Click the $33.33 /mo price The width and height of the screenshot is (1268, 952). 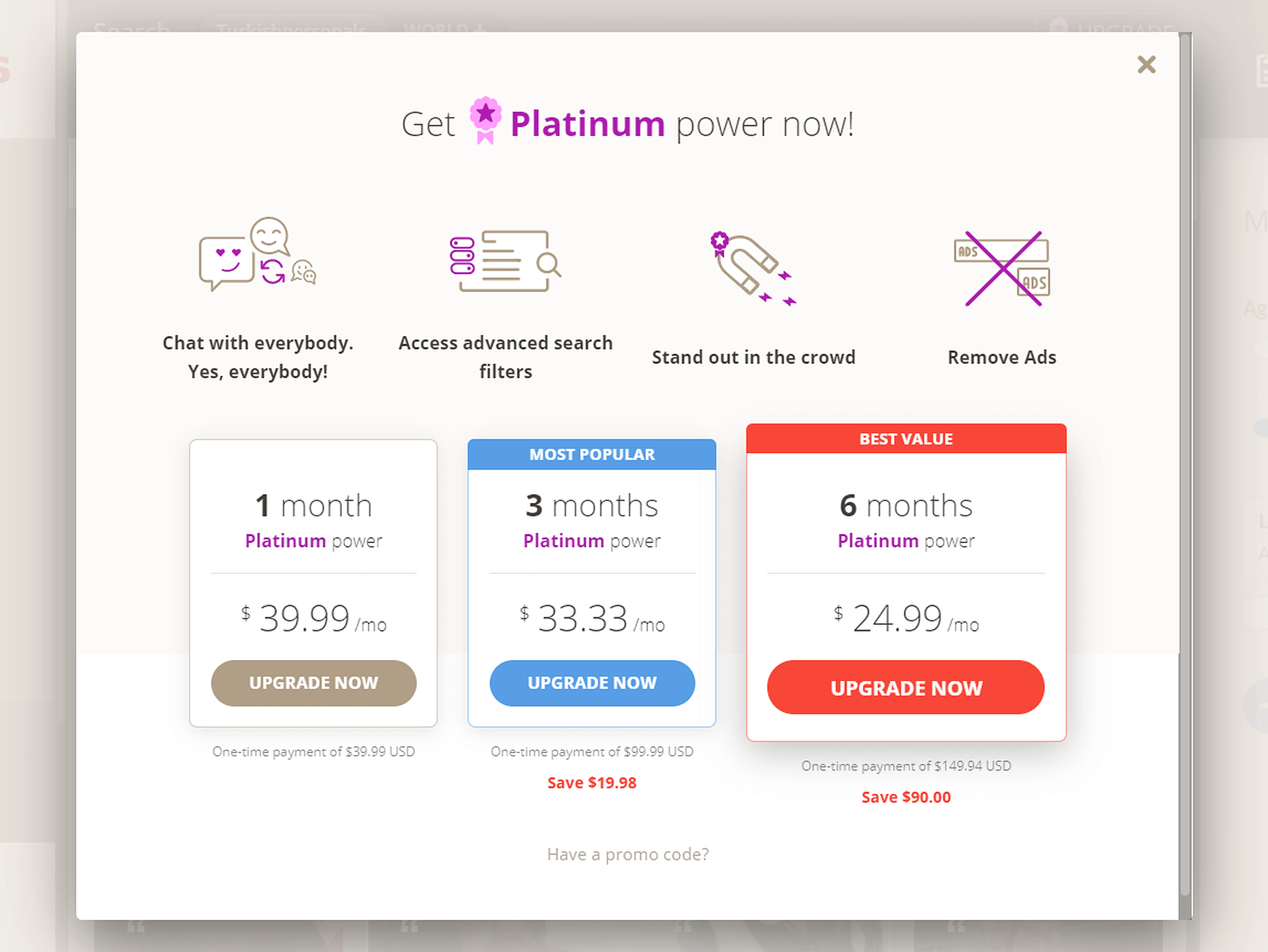pos(591,619)
